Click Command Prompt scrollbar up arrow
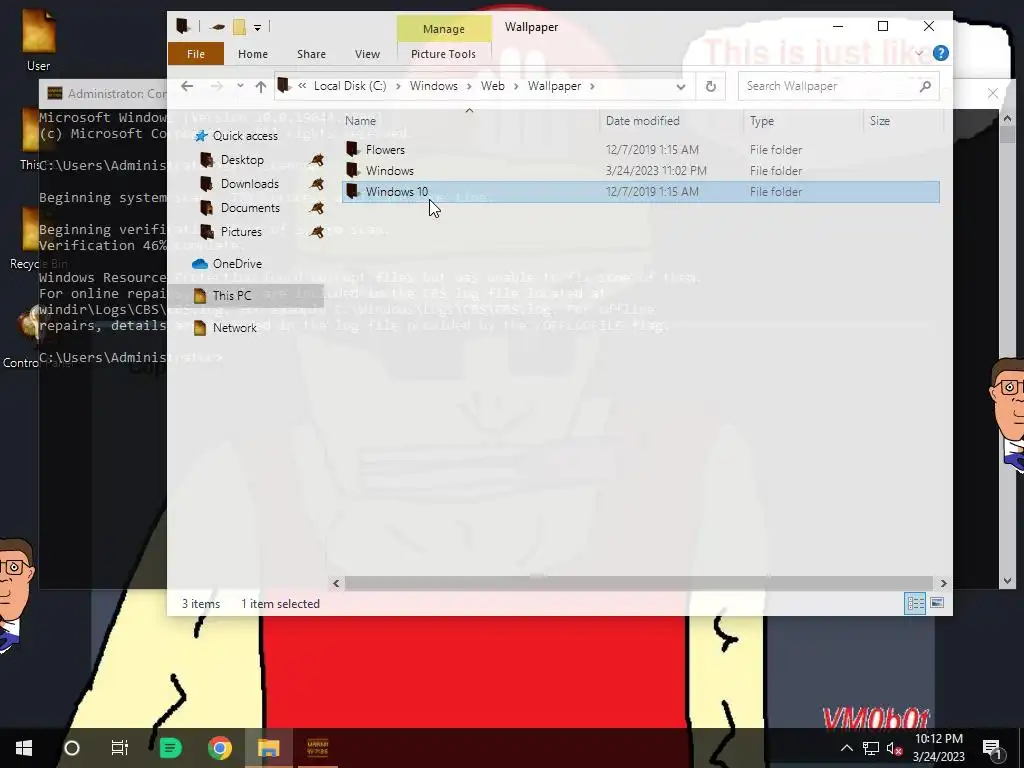This screenshot has height=768, width=1024. point(1007,118)
